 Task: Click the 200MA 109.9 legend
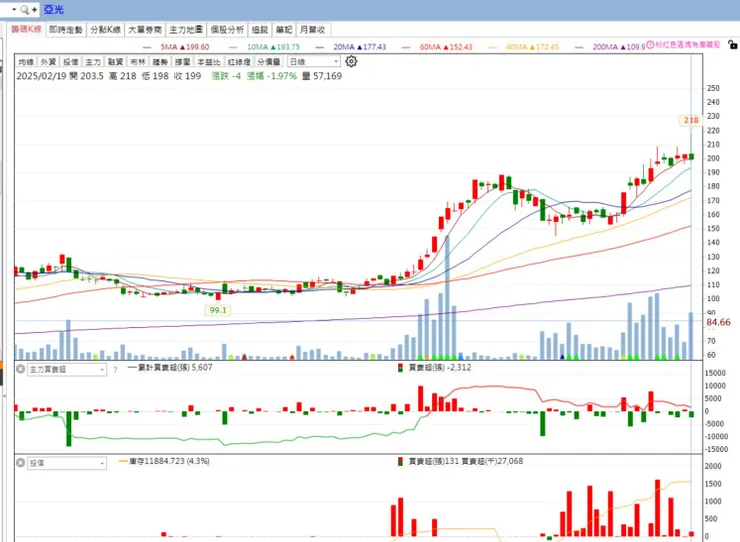(x=619, y=47)
